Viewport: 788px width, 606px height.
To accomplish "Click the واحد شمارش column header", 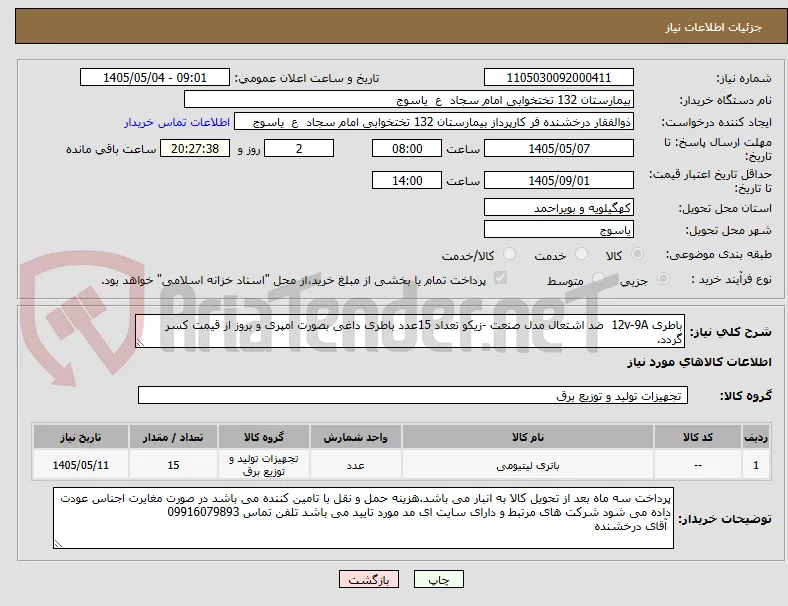I will click(x=355, y=437).
